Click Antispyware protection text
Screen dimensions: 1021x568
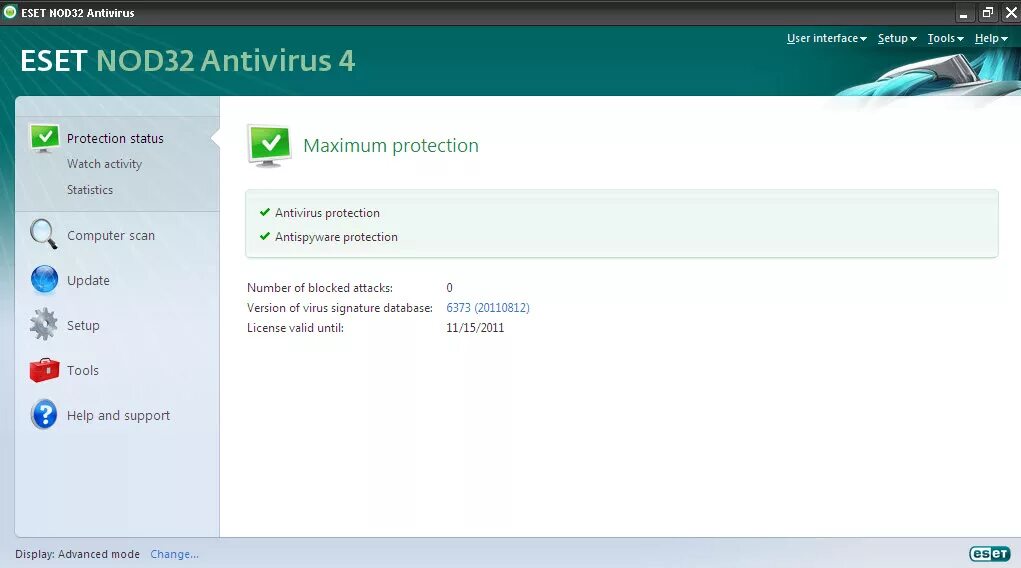[x=336, y=237]
